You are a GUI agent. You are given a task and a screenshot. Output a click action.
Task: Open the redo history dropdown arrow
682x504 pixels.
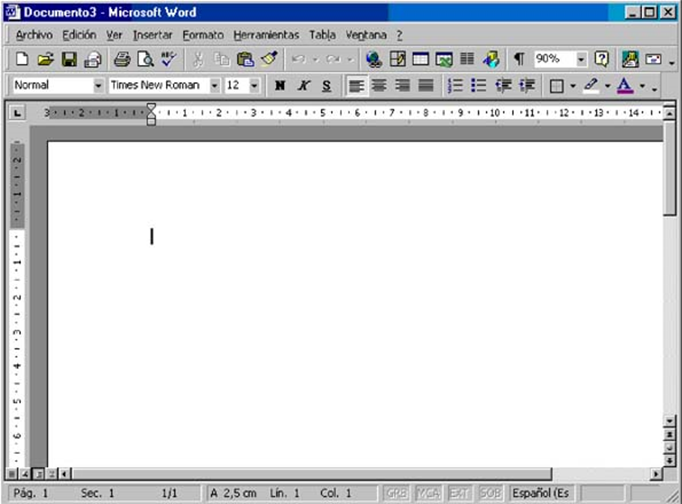[x=351, y=59]
